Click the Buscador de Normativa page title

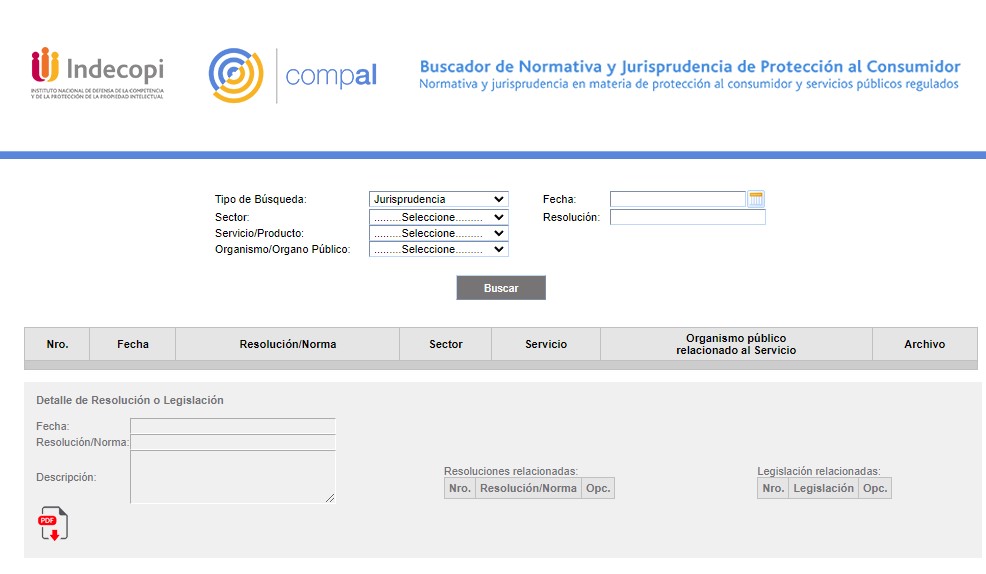[689, 67]
